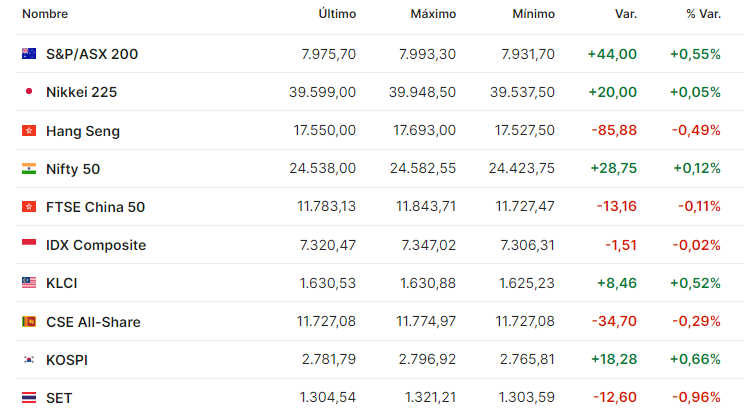The width and height of the screenshot is (744, 416).
Task: Click the Indonesia flag beside IDX Composite
Action: [29, 244]
